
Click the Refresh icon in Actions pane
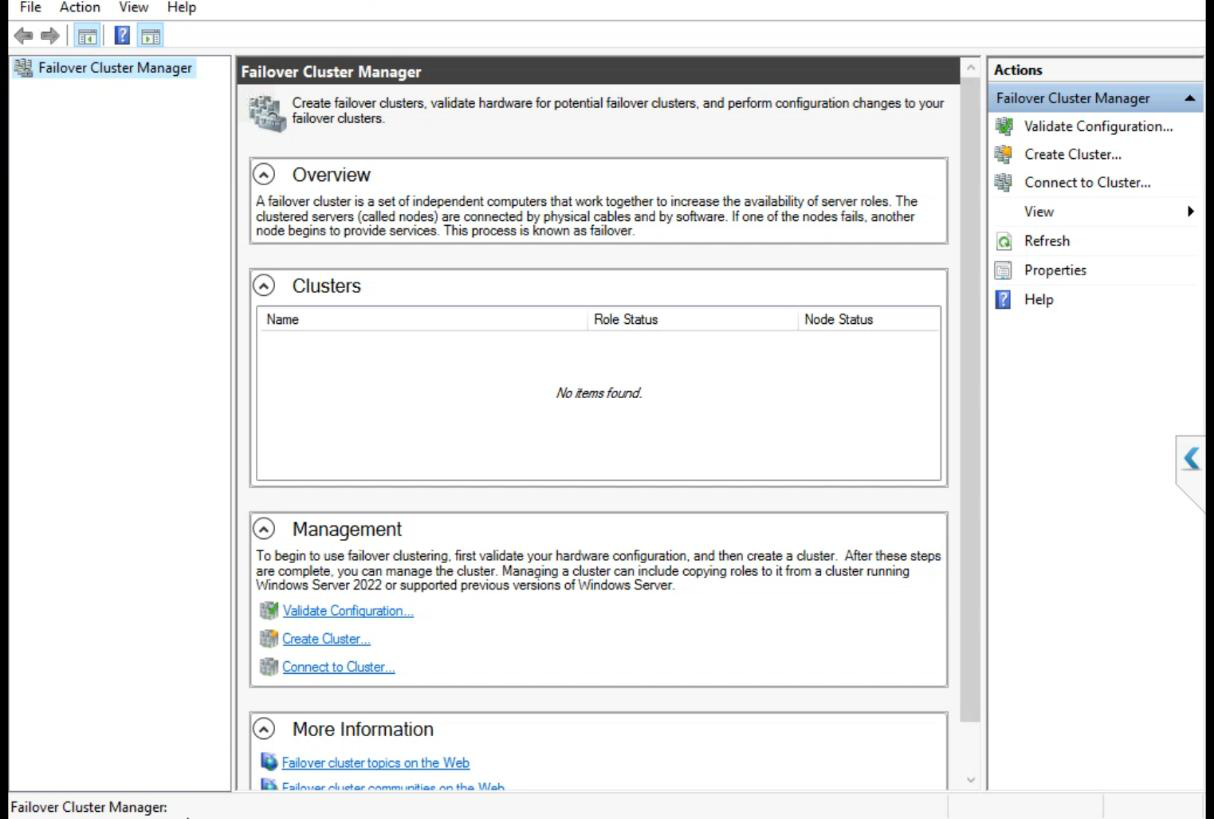click(x=1006, y=241)
